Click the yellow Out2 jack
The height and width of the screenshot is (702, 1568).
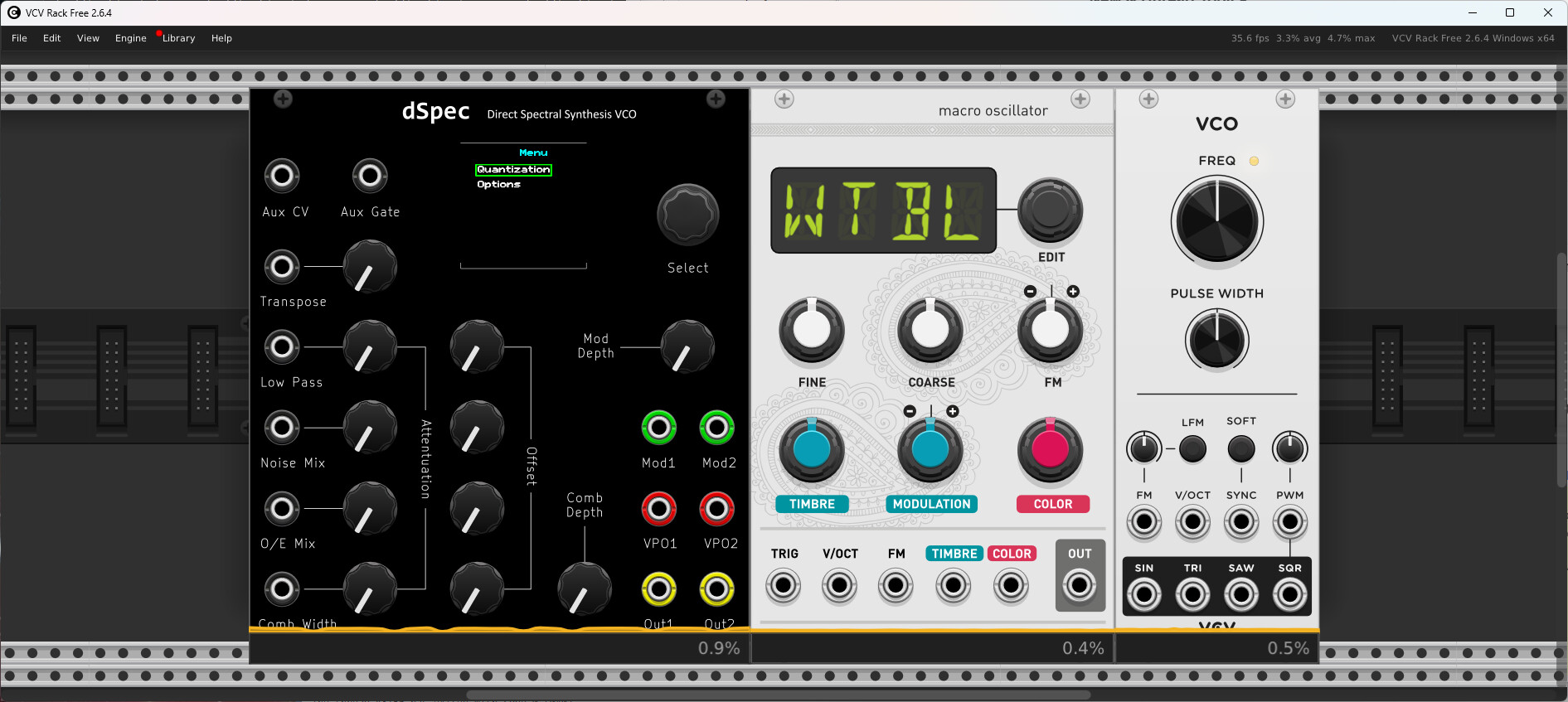(x=717, y=589)
